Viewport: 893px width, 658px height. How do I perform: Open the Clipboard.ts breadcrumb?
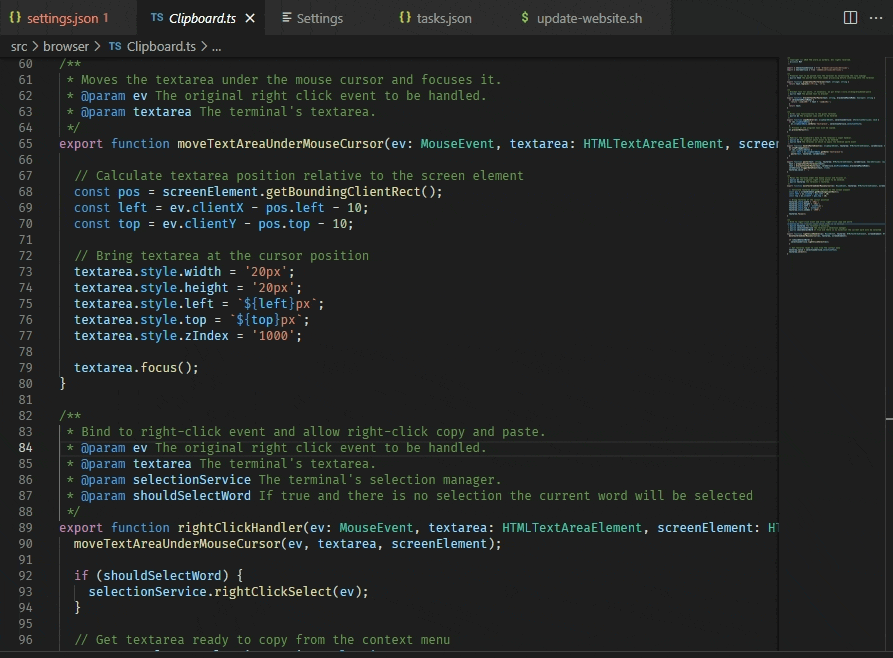[161, 47]
